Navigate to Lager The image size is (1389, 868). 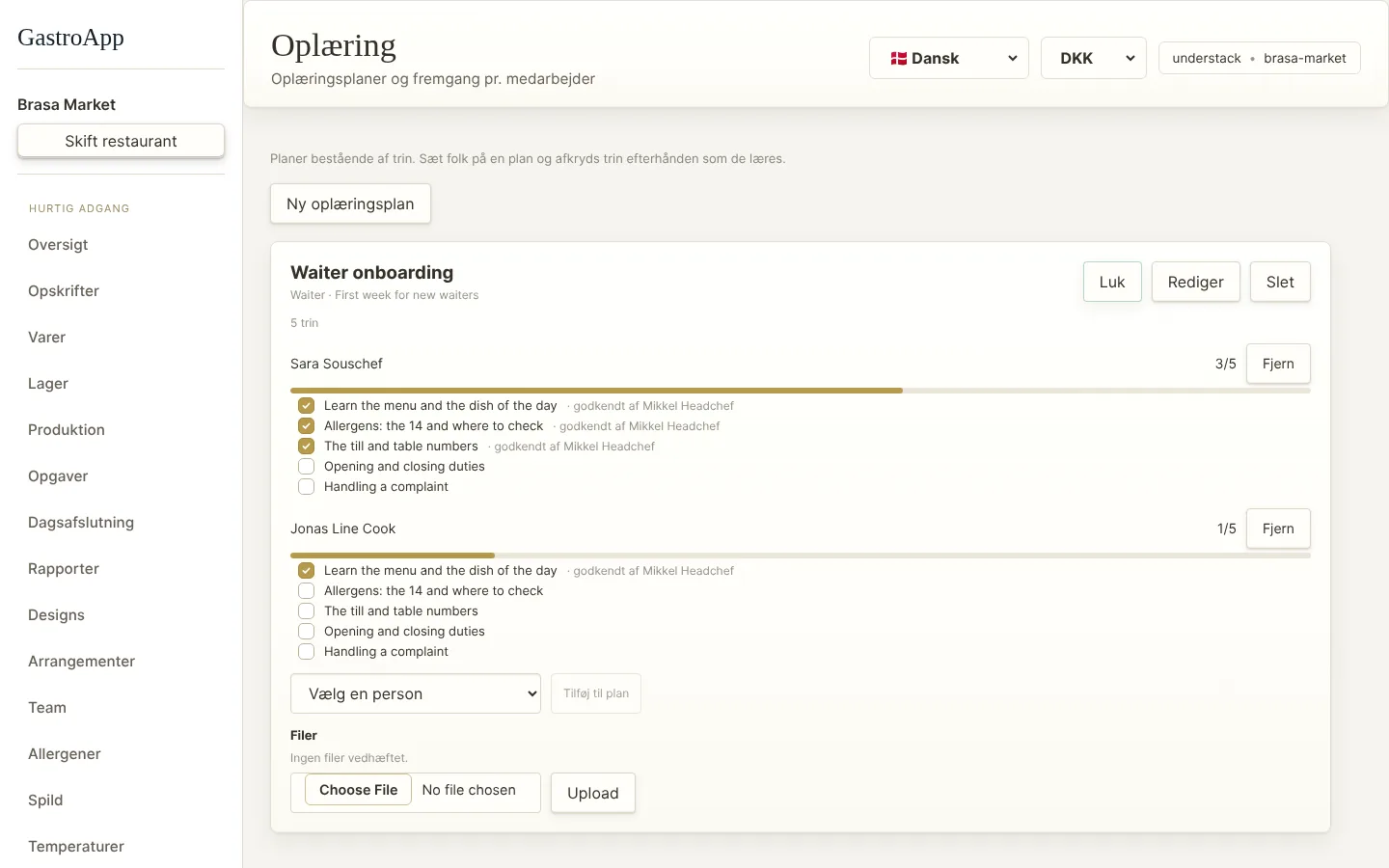point(48,384)
